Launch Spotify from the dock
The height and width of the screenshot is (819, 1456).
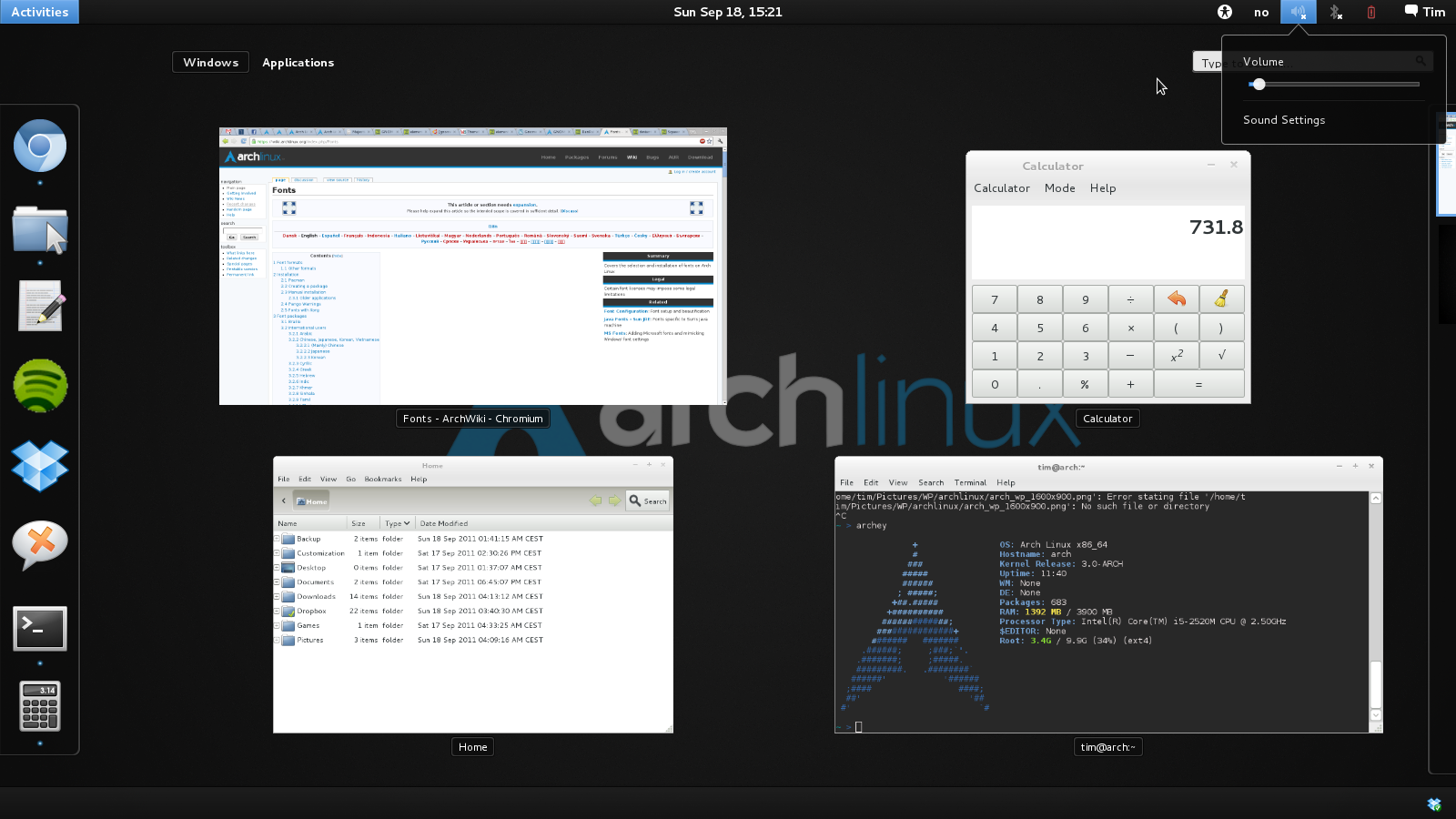[x=39, y=385]
